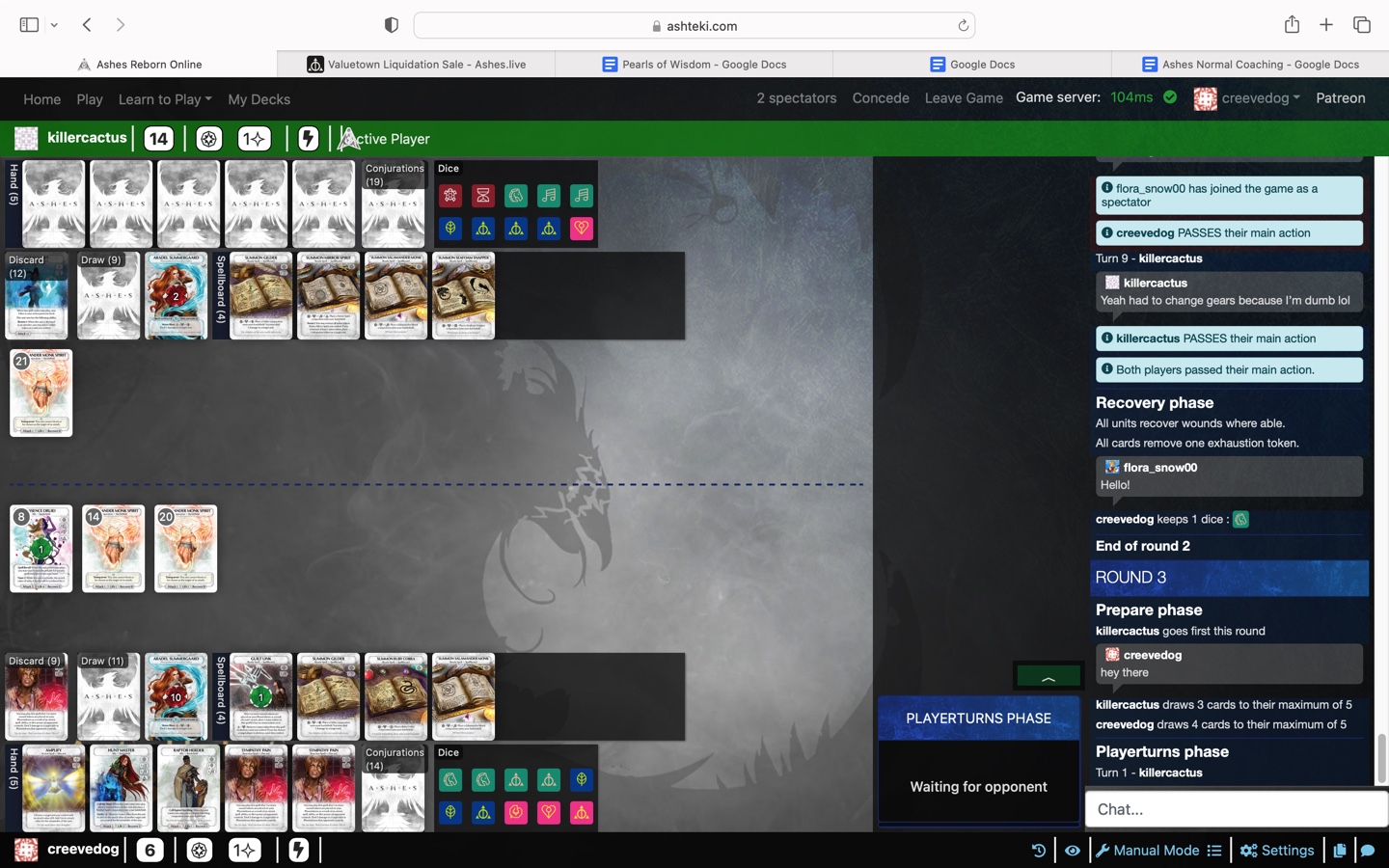This screenshot has height=868, width=1389.
Task: Select the Amplify card in hand
Action: pos(53,788)
